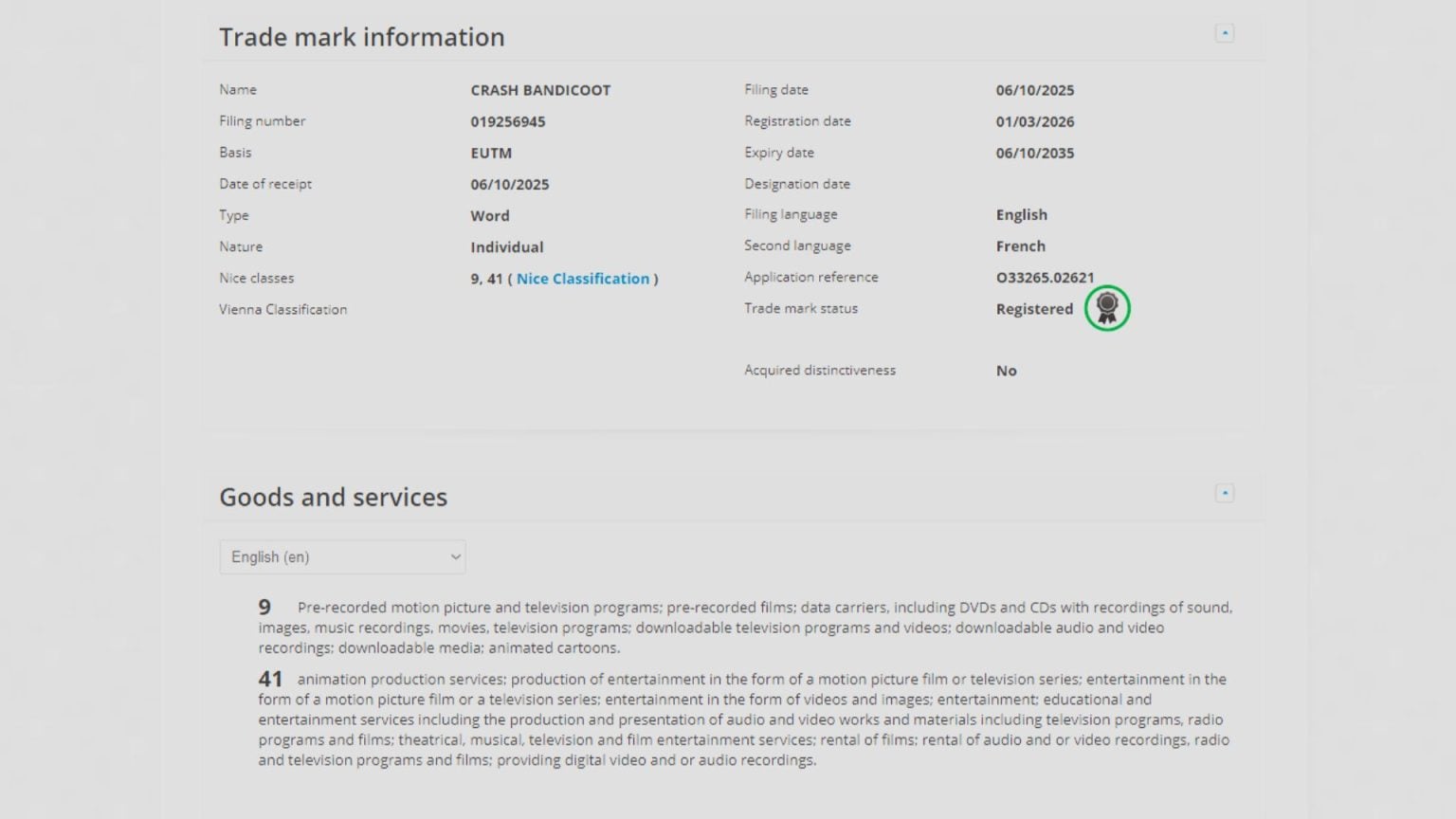Click the type value Word
Image resolution: width=1456 pixels, height=819 pixels.
coord(490,215)
